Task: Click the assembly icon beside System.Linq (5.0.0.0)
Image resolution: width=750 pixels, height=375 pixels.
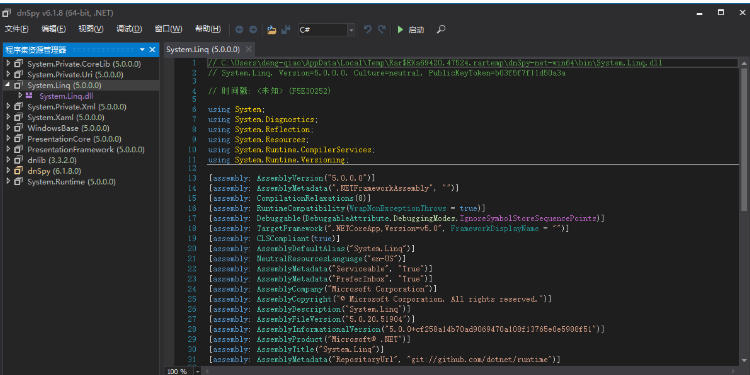Action: (x=18, y=85)
